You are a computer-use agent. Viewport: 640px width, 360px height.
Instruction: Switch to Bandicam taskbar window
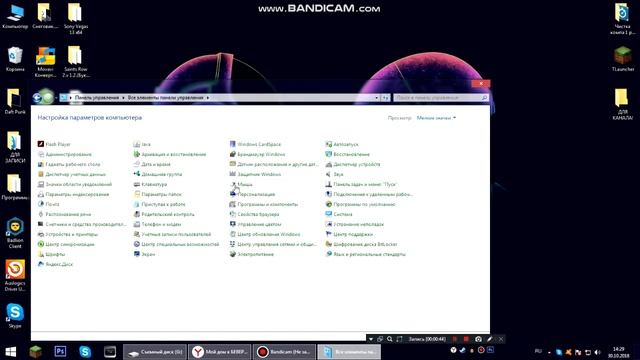tap(284, 352)
